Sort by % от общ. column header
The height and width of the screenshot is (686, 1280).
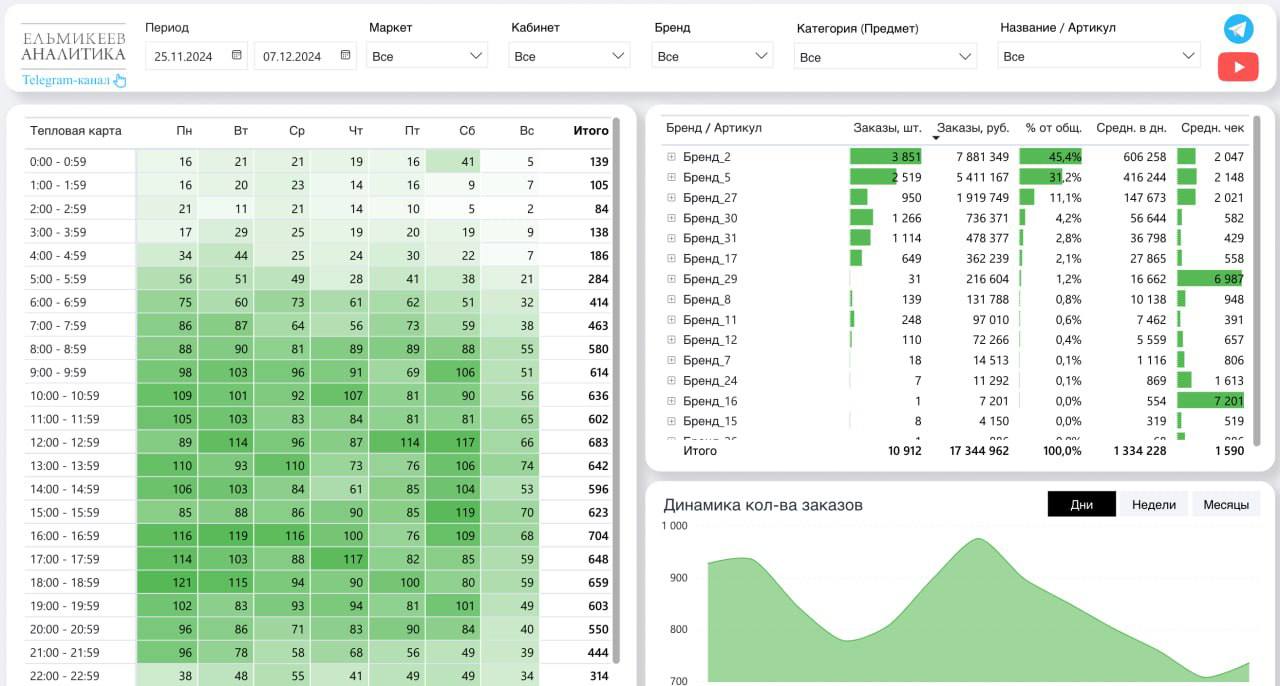[x=1053, y=128]
